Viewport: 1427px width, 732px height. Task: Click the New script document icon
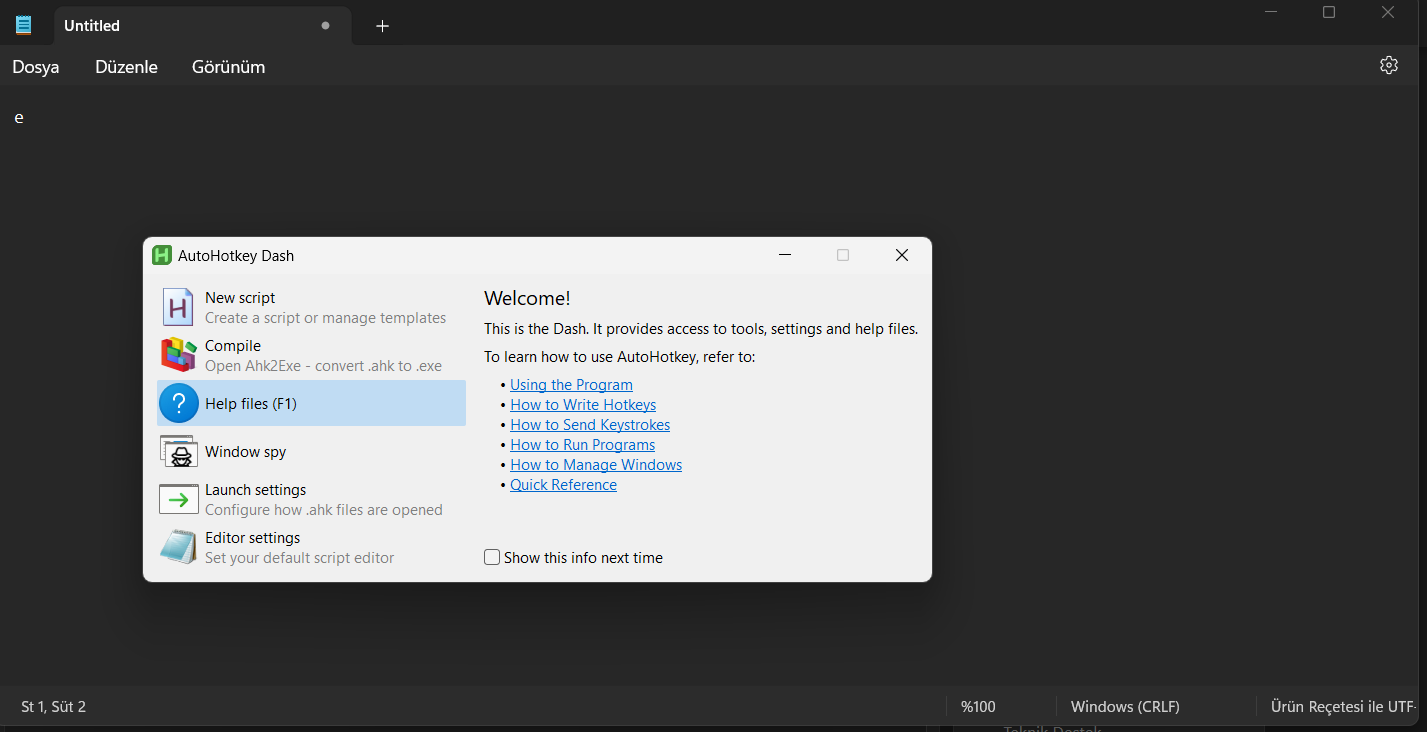[178, 307]
